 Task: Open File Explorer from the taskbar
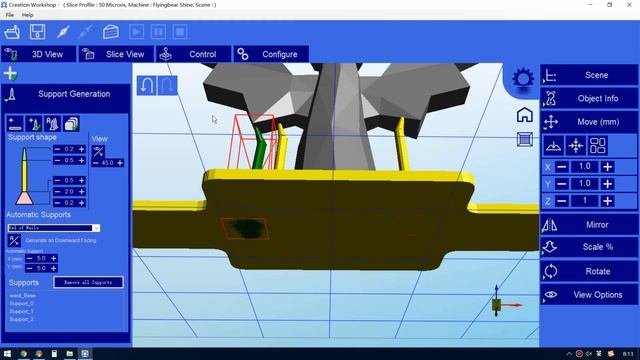click(x=70, y=353)
